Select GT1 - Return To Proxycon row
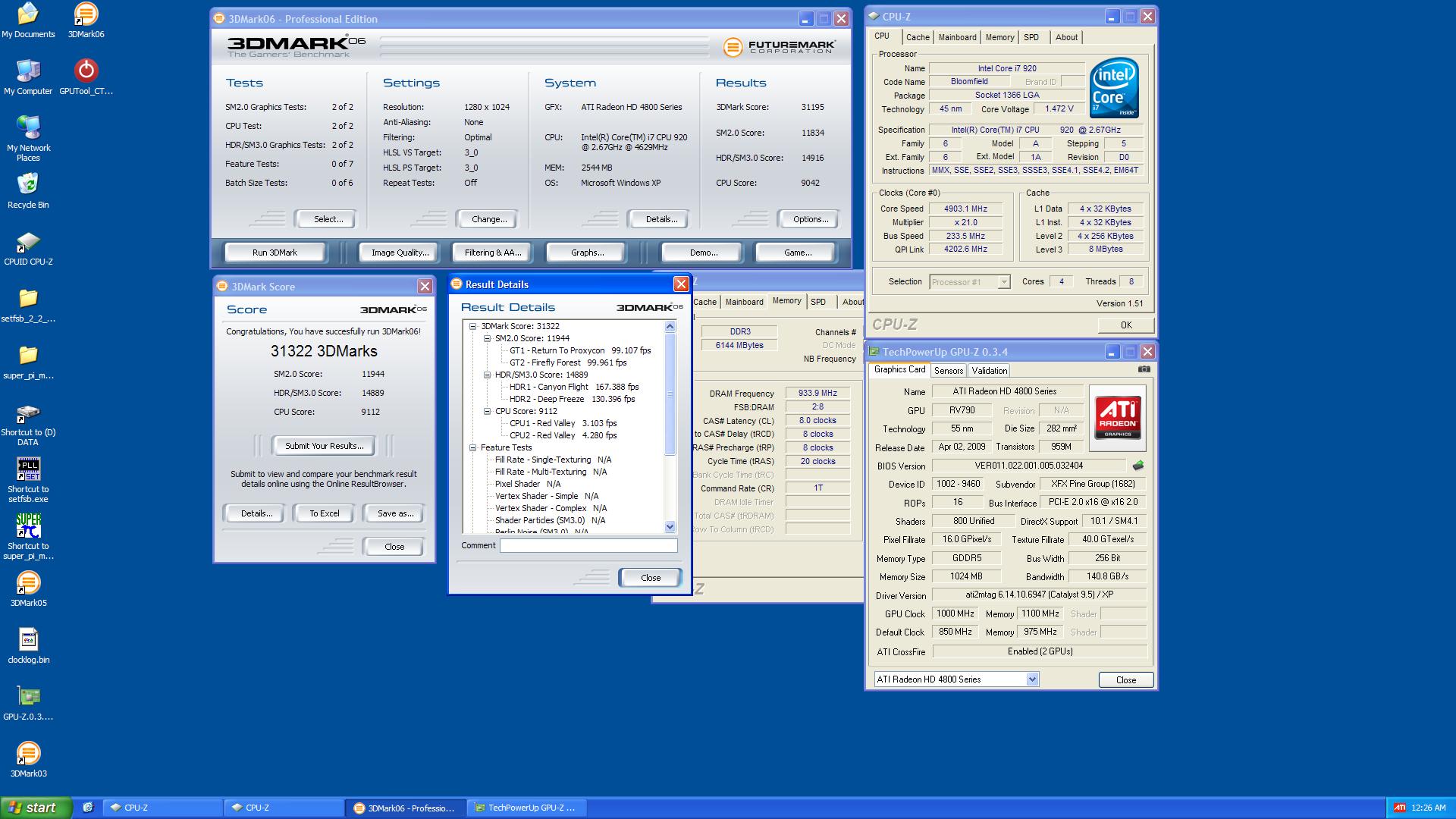Screen dimensions: 1456x819 pos(580,350)
